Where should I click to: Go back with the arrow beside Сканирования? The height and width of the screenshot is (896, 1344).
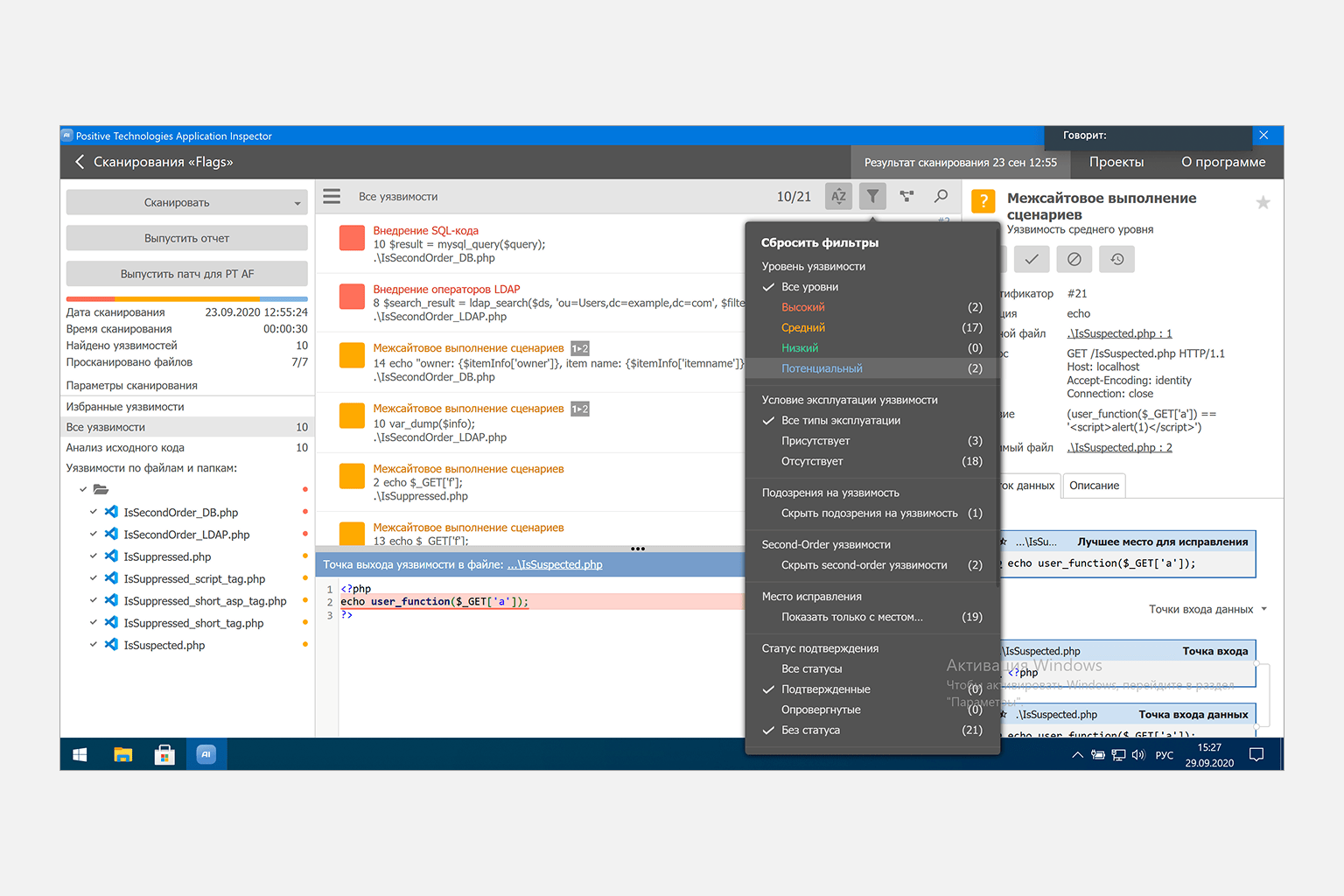pos(80,162)
